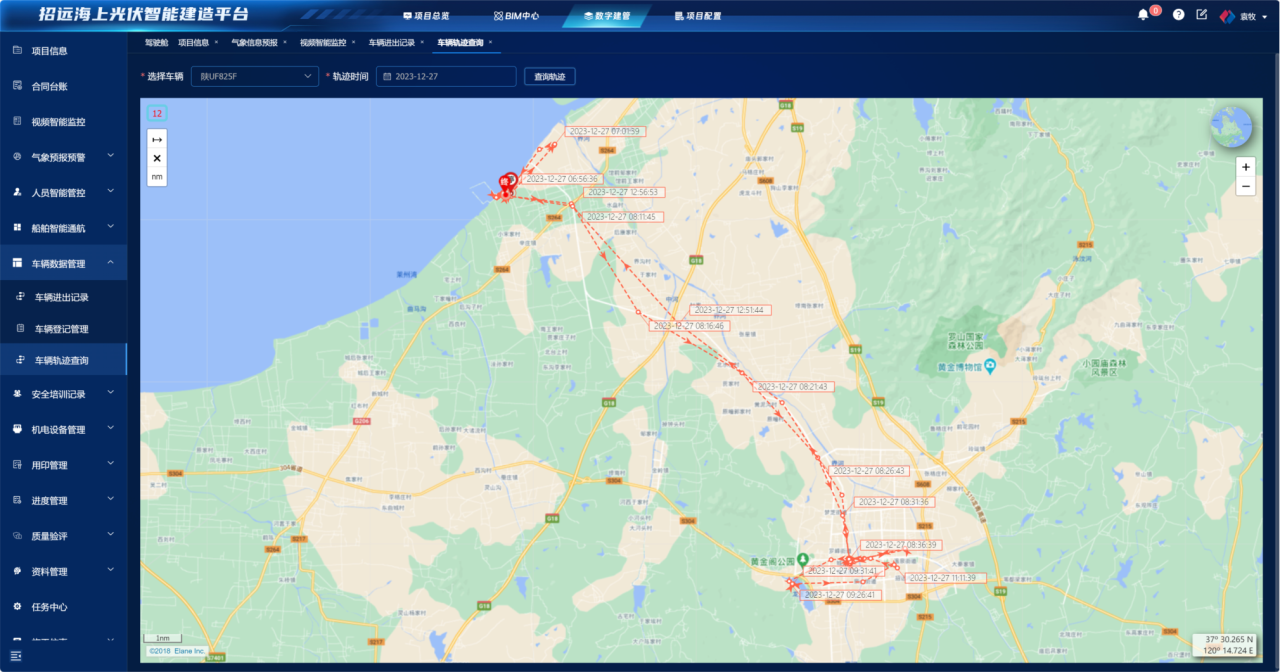Select the distance measure arrow tool
The width and height of the screenshot is (1280, 672).
157,140
